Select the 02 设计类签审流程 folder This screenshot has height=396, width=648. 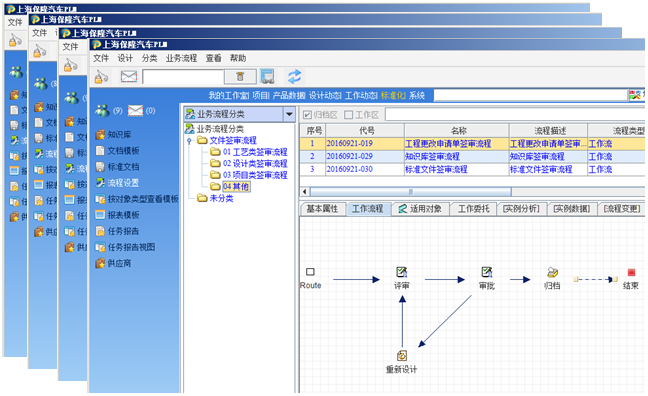(249, 164)
